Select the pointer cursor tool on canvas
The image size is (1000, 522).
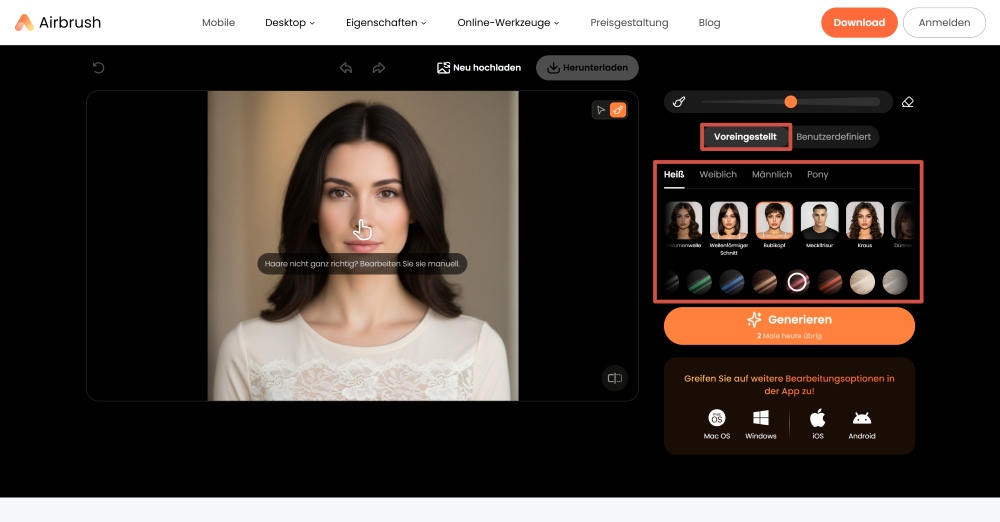pos(601,110)
